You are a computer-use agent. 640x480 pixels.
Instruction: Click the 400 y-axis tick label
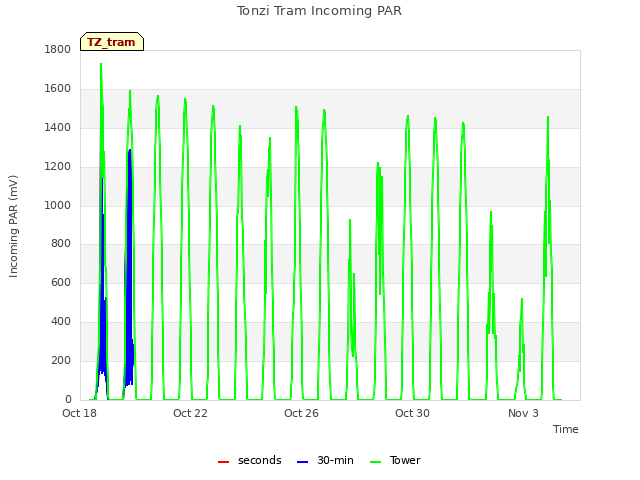[61, 322]
